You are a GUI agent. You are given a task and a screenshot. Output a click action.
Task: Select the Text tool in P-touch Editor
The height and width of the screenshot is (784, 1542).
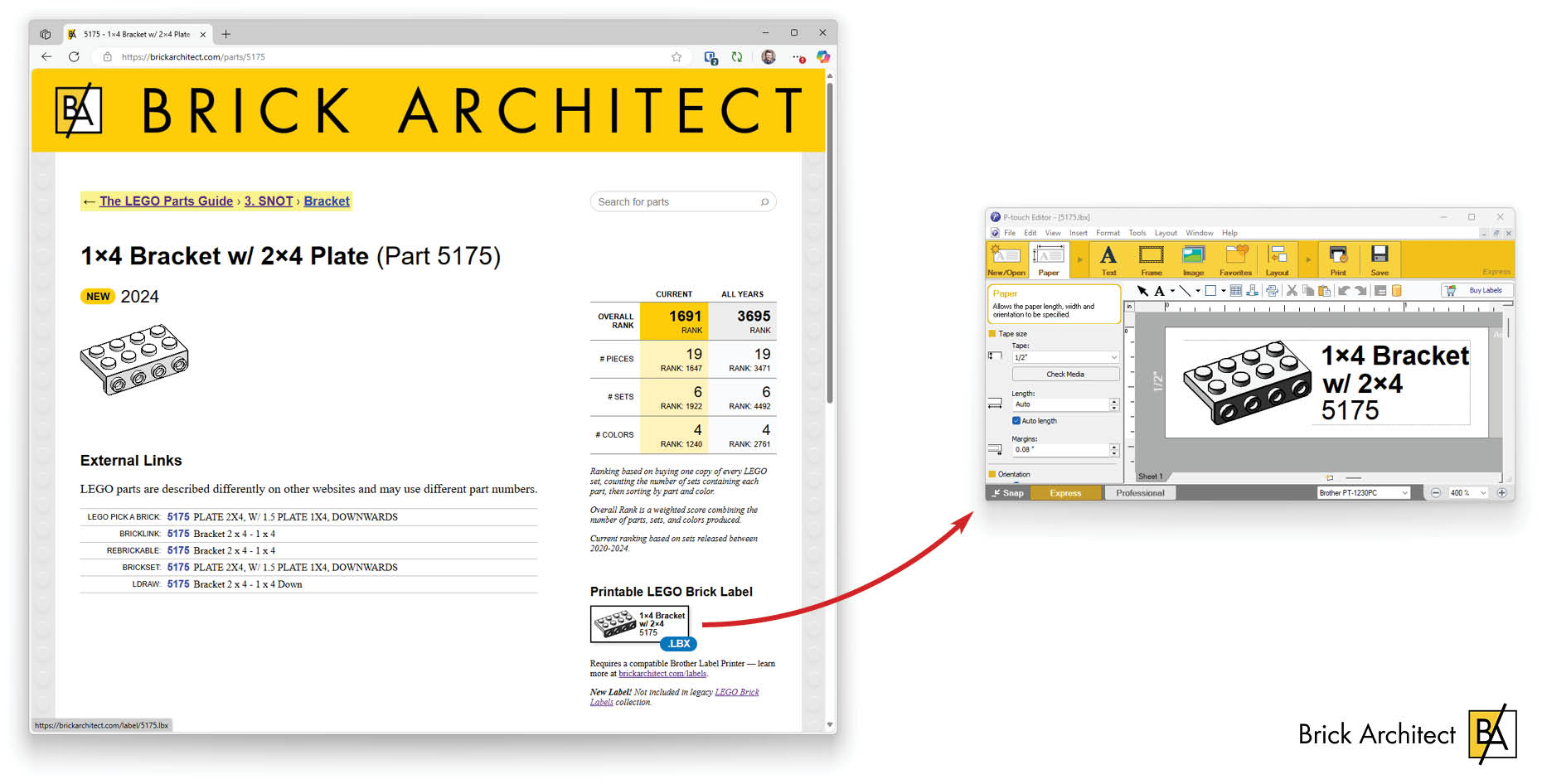pos(1109,259)
